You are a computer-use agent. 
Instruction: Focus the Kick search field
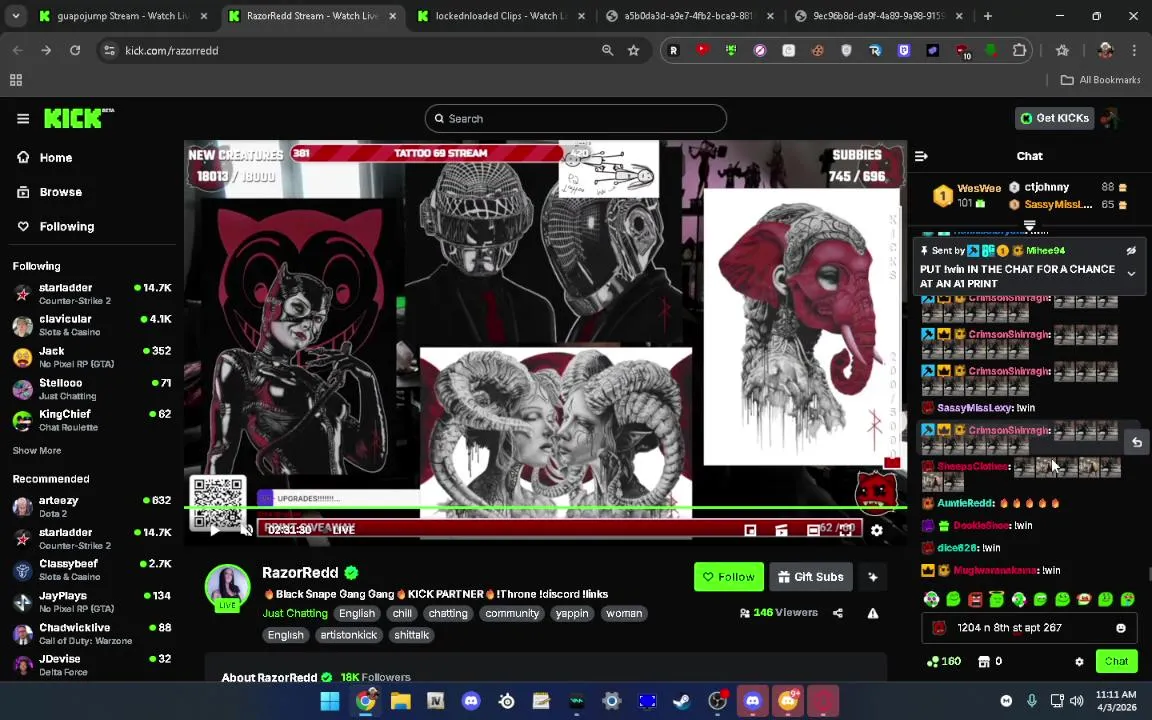tap(575, 118)
